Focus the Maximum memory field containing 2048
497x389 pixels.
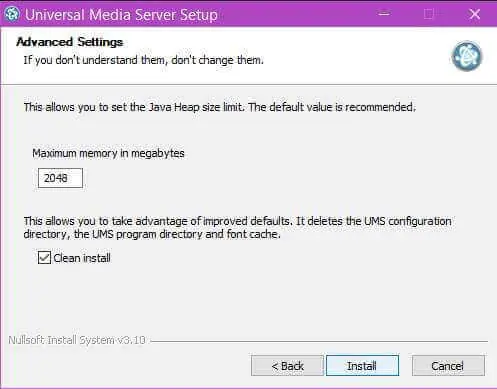click(60, 178)
